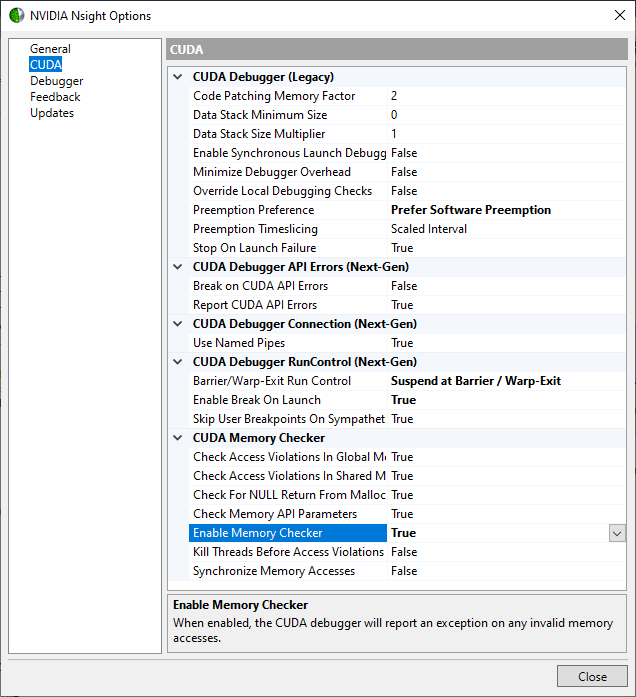The height and width of the screenshot is (697, 636).
Task: Select the Preemption Timeslicing property
Action: pos(288,229)
